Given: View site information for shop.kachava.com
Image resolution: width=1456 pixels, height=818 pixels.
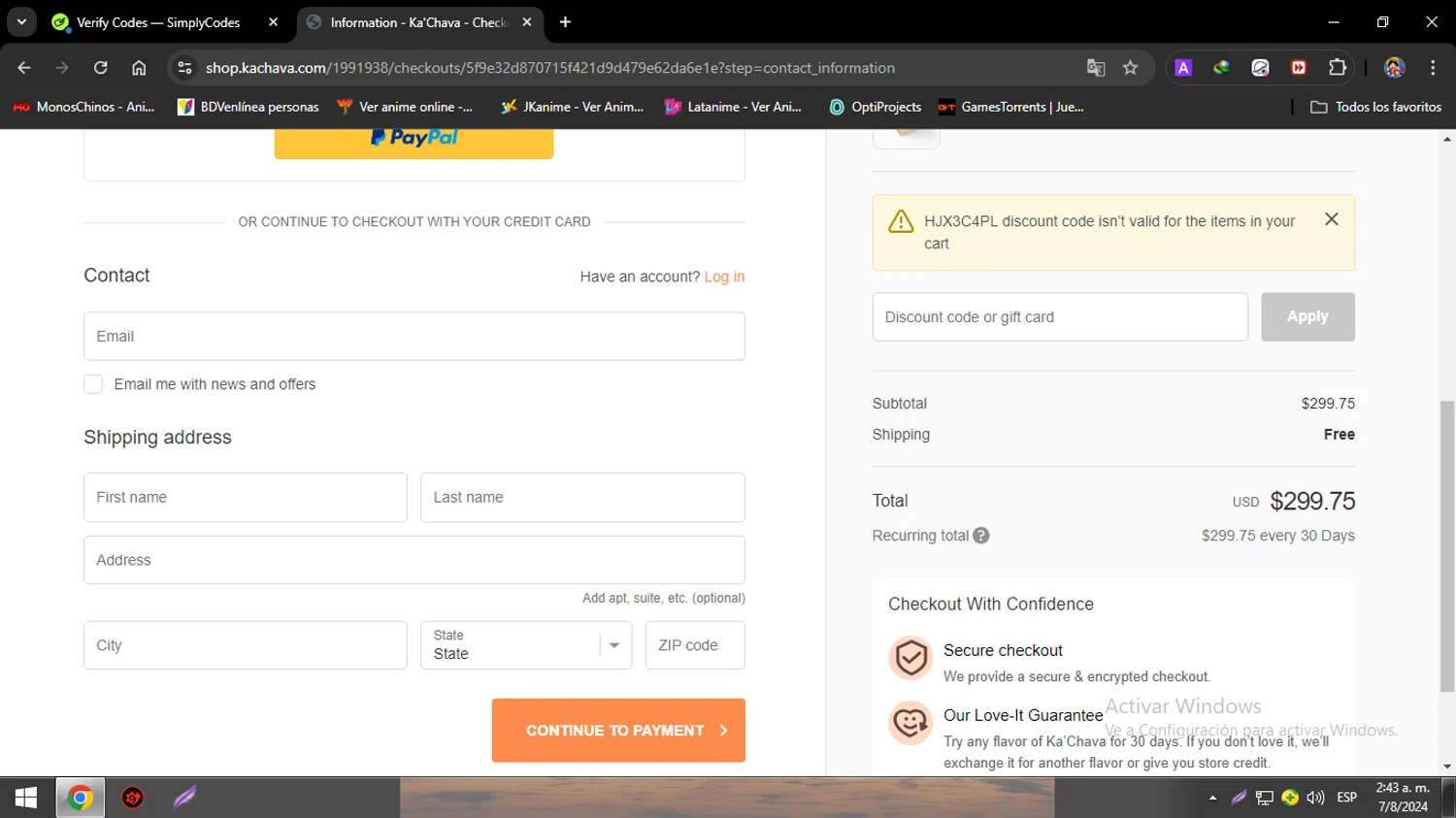Looking at the screenshot, I should 184,68.
